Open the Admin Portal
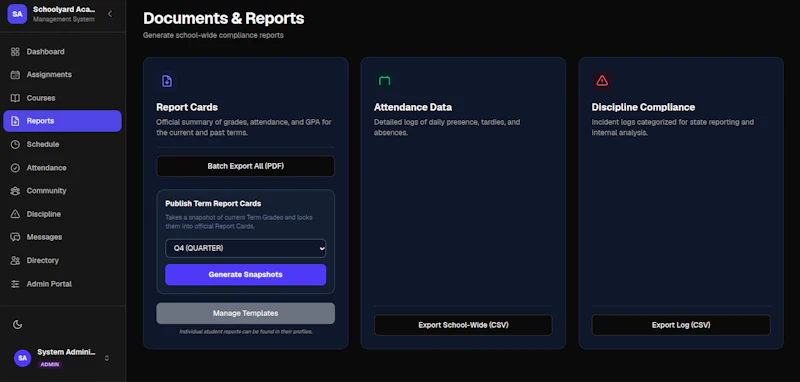Viewport: 800px width, 382px height. 62,284
